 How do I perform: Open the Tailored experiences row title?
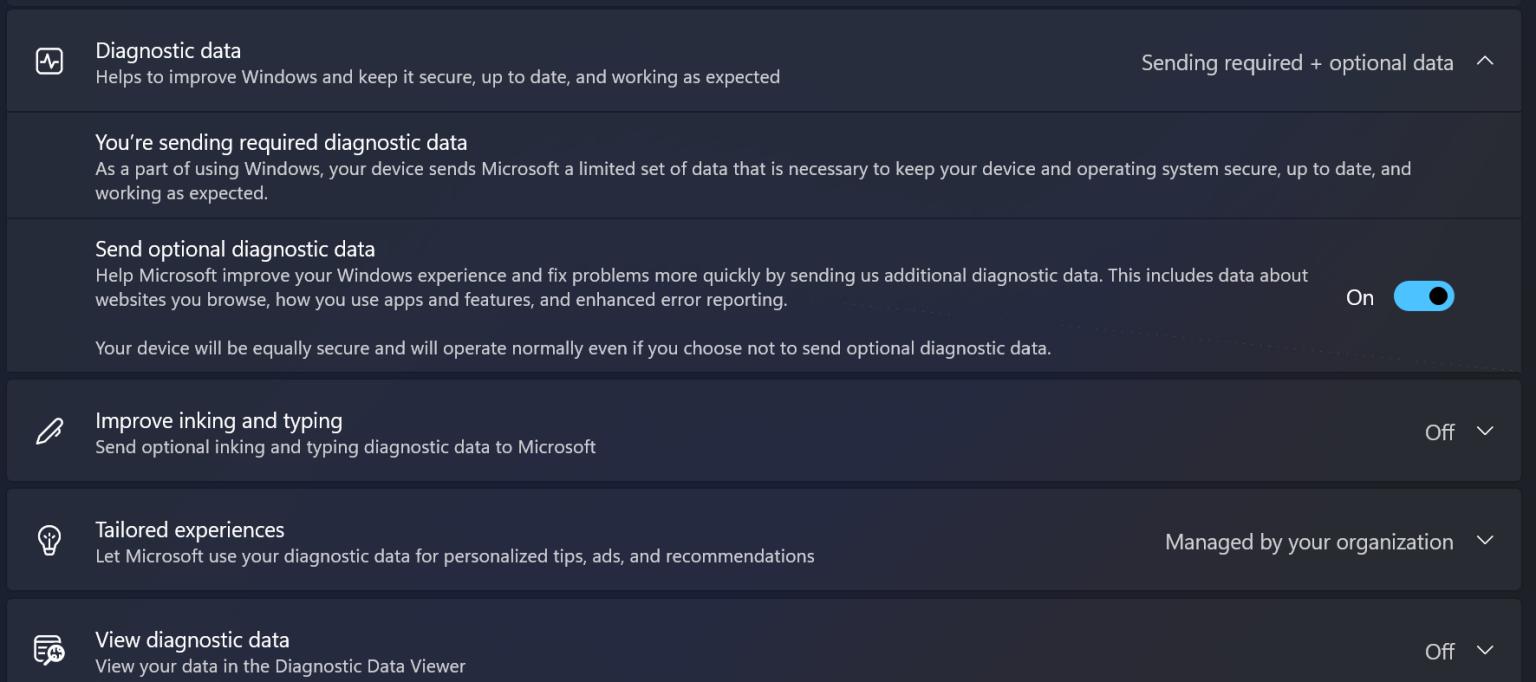[x=190, y=530]
